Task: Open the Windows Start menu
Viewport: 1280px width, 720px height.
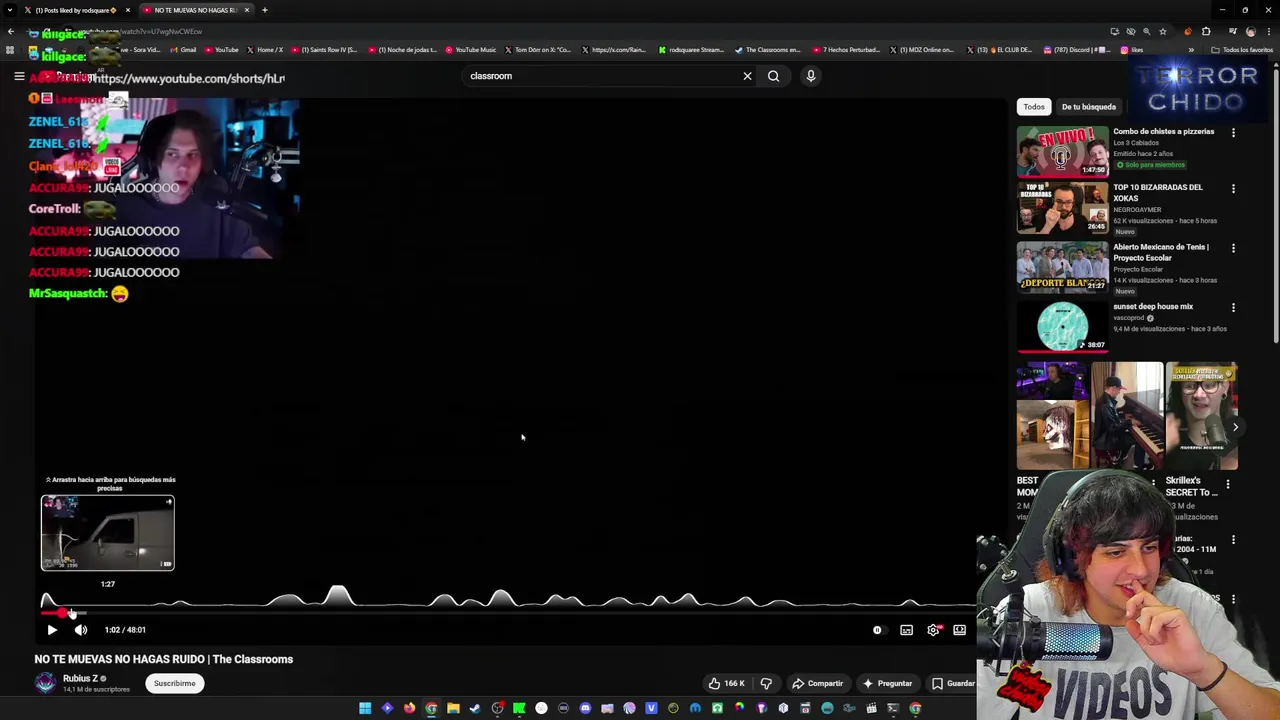Action: (x=365, y=708)
